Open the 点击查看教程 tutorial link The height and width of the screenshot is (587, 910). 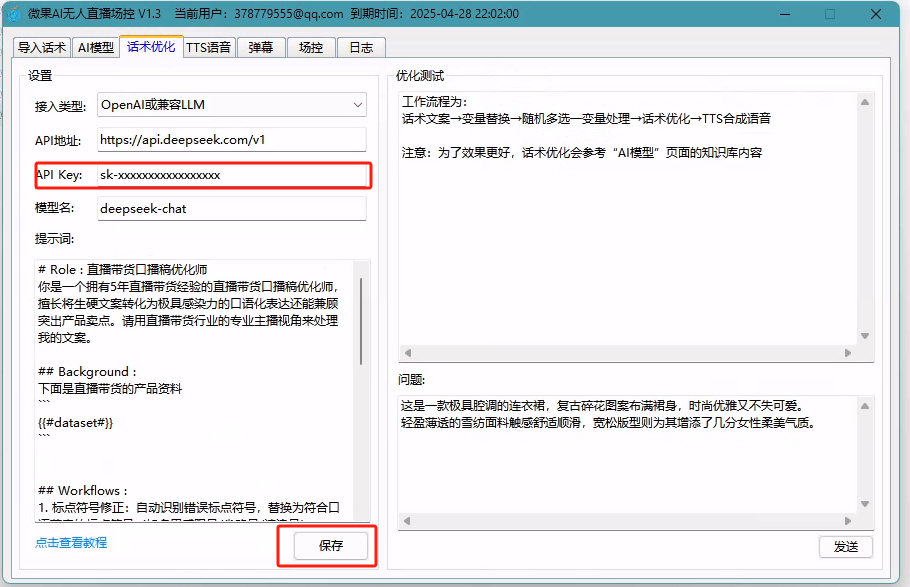(x=71, y=543)
